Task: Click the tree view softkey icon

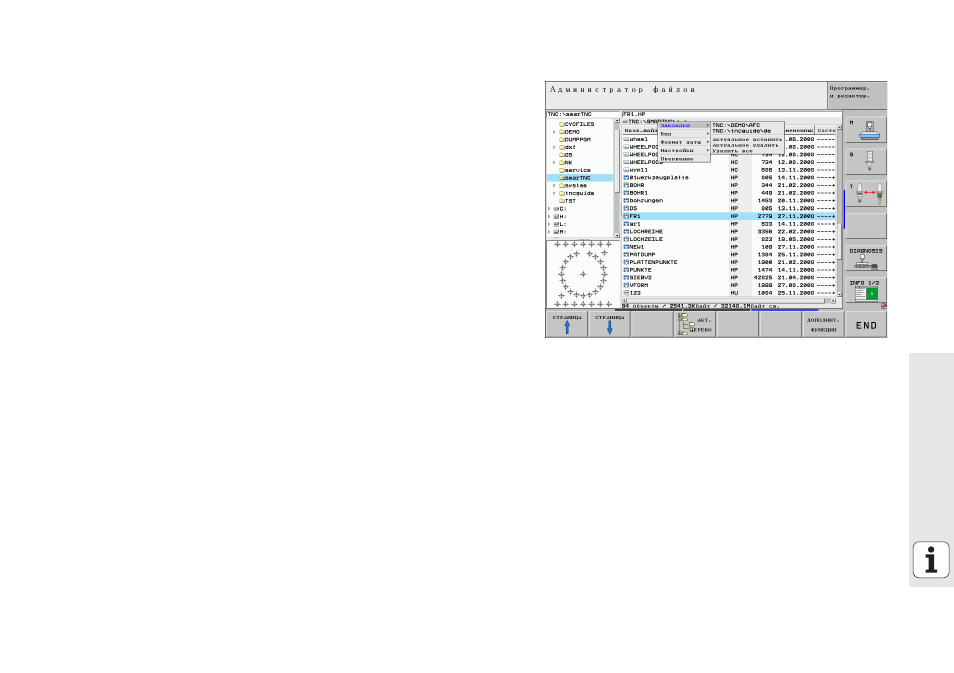Action: point(695,324)
